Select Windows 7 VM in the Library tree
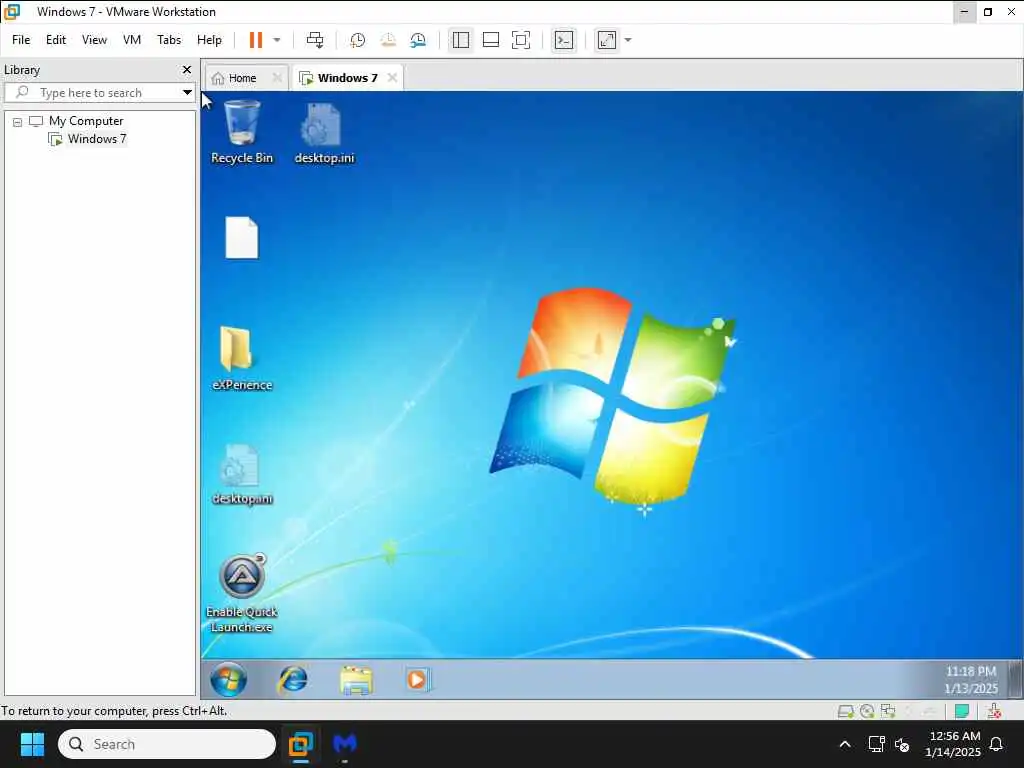This screenshot has width=1024, height=768. 97,138
